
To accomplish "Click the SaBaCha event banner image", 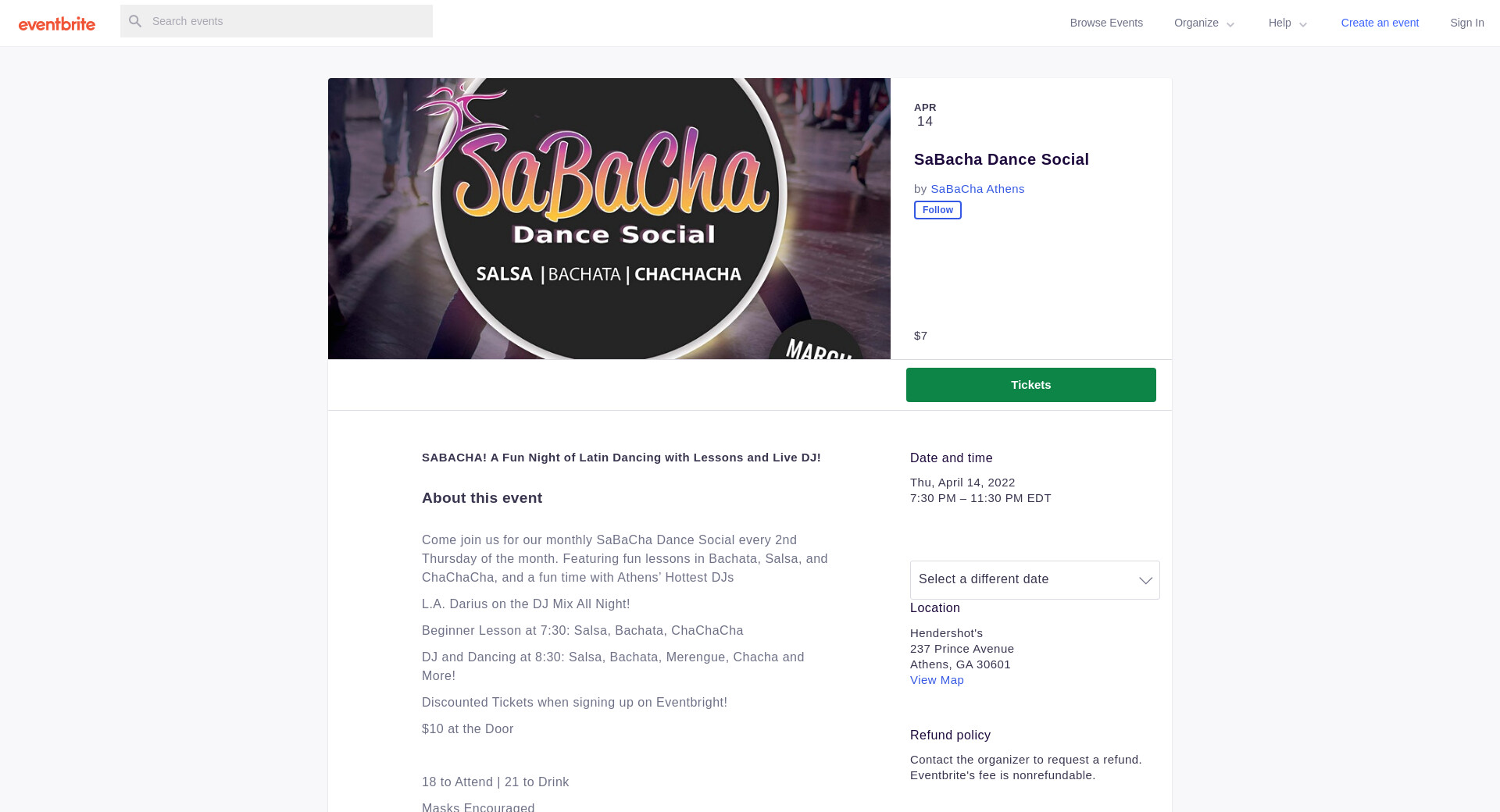I will coord(609,219).
